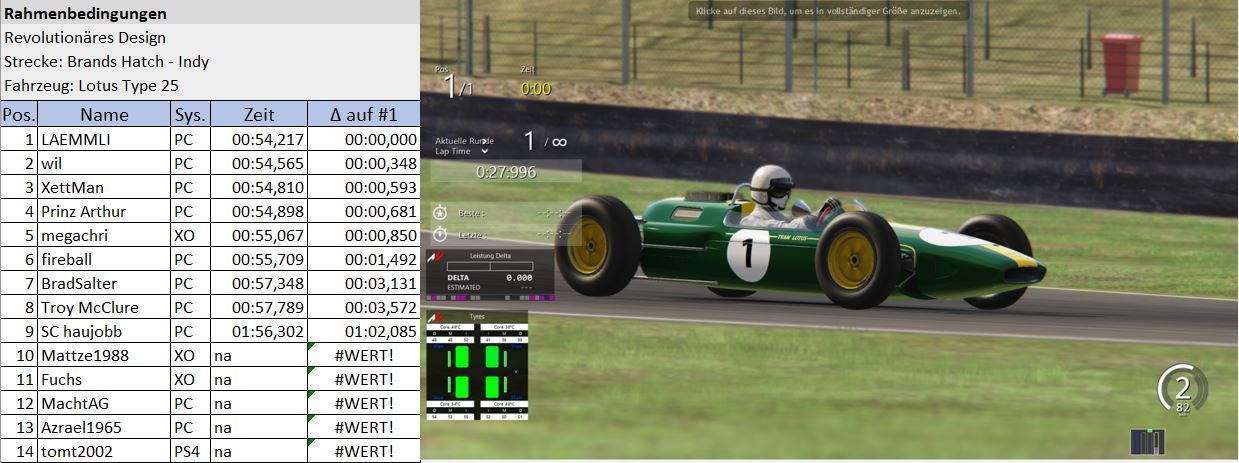Screen dimensions: 1239x463
Task: Select the #WERT! cell in Azrael1965 row
Action: coord(364,427)
